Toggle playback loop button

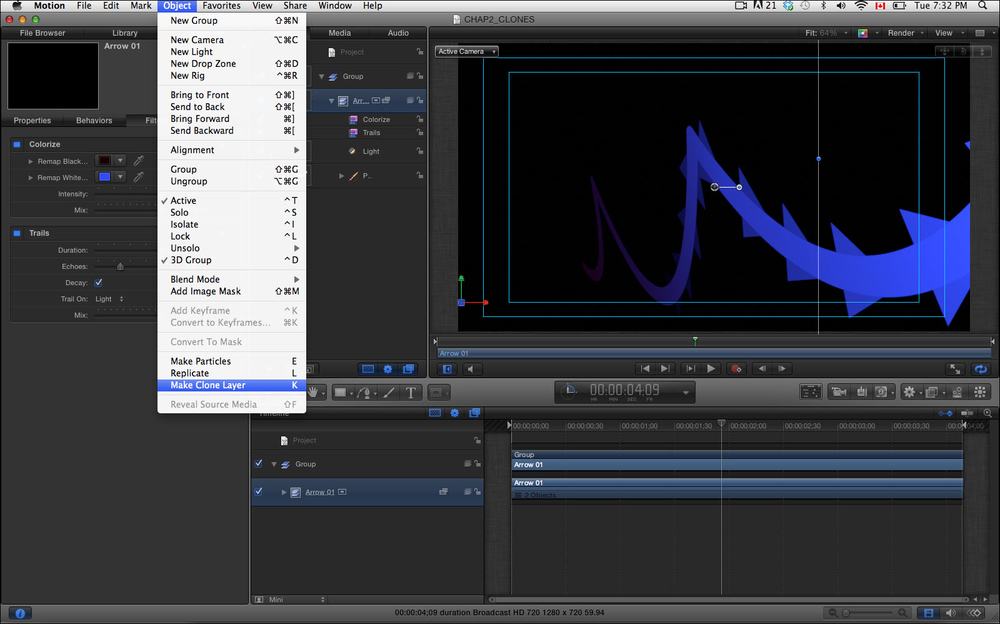click(980, 369)
